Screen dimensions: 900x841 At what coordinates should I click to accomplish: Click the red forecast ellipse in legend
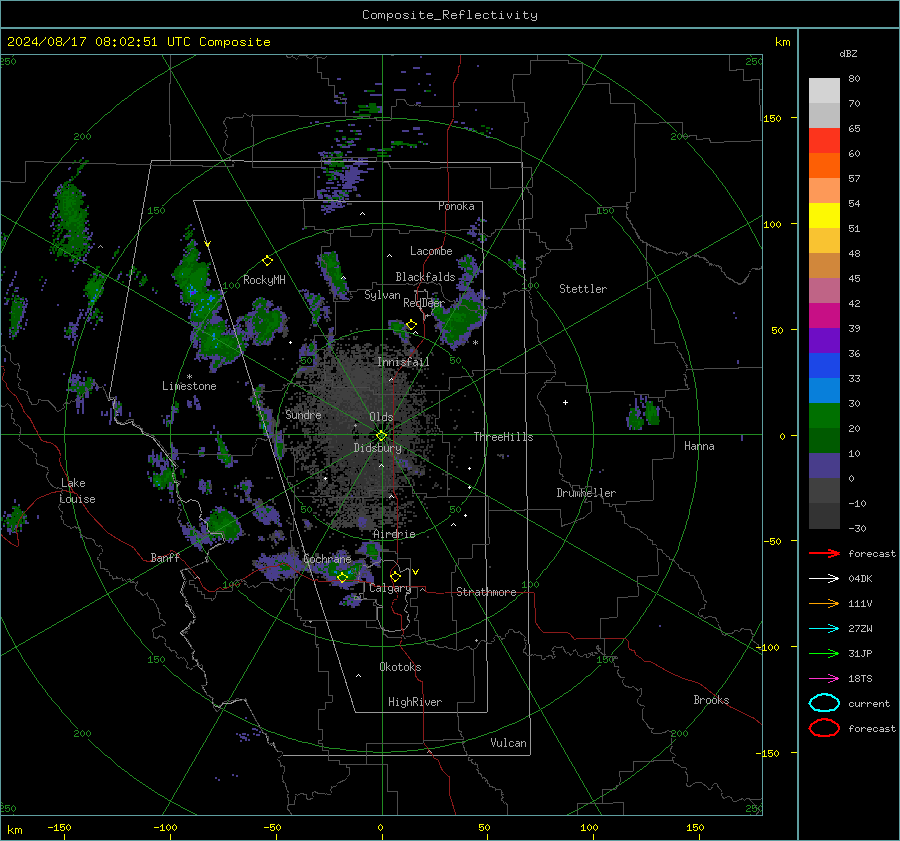[824, 728]
